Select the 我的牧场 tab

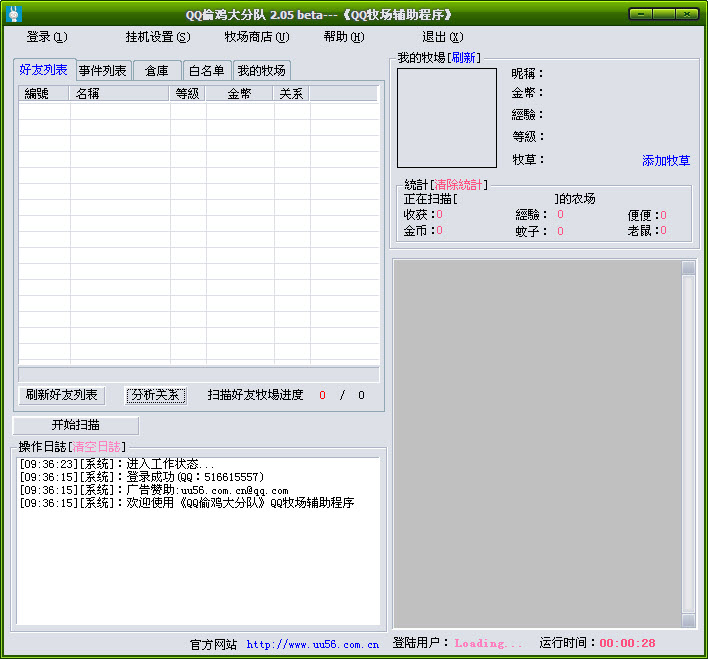tap(261, 70)
